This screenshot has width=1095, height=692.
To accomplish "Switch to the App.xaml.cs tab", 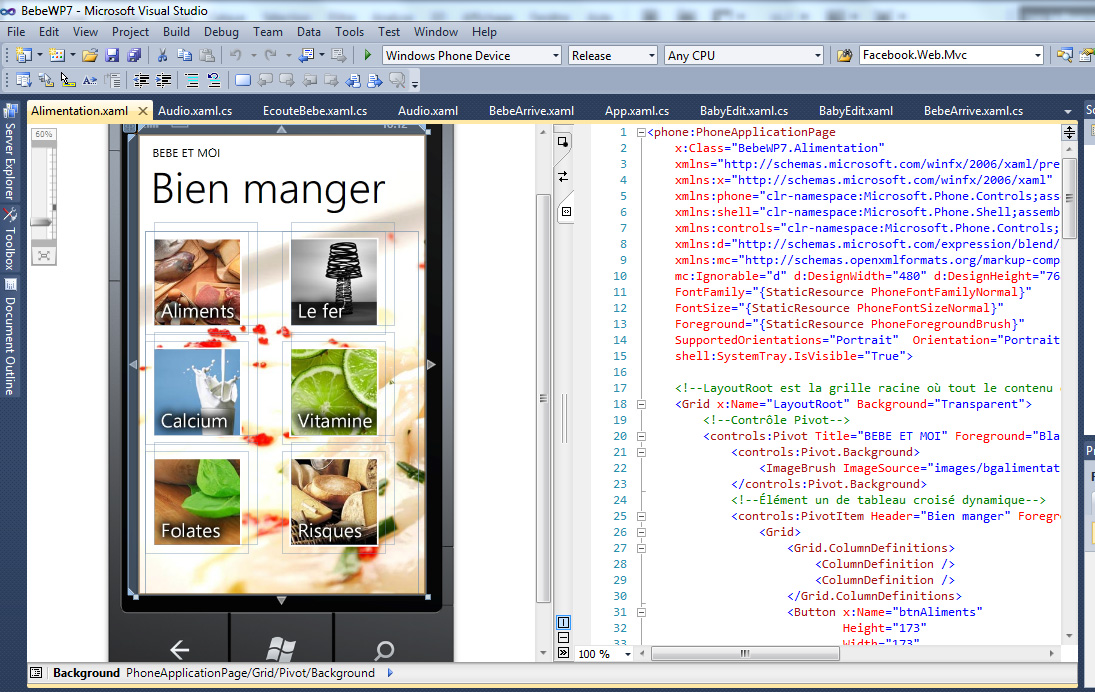I will click(x=636, y=111).
